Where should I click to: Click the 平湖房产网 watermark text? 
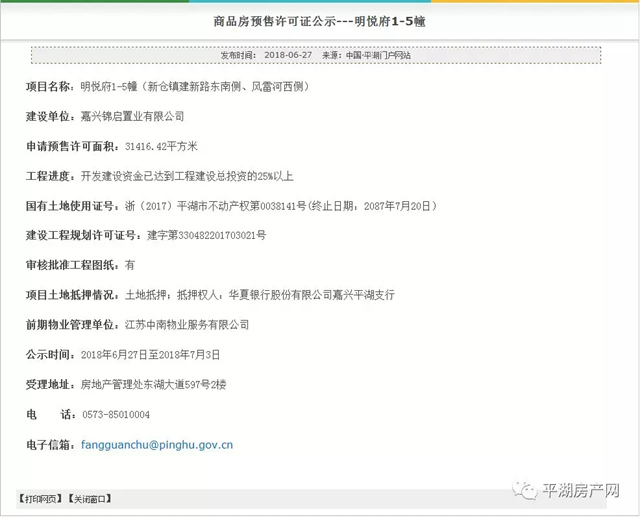pyautogui.click(x=580, y=491)
